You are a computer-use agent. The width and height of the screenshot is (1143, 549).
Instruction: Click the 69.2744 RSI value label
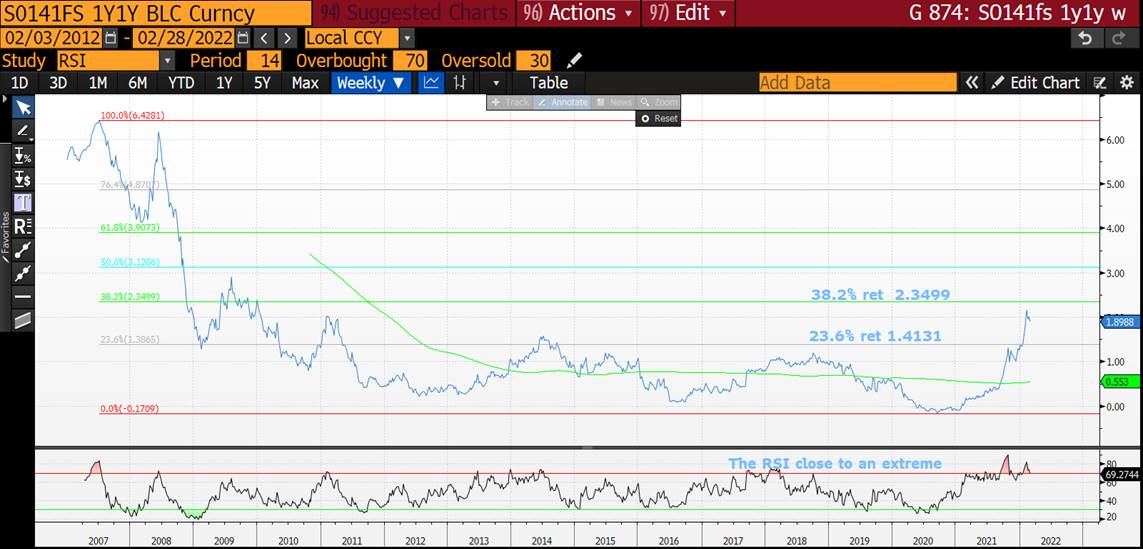(1120, 473)
